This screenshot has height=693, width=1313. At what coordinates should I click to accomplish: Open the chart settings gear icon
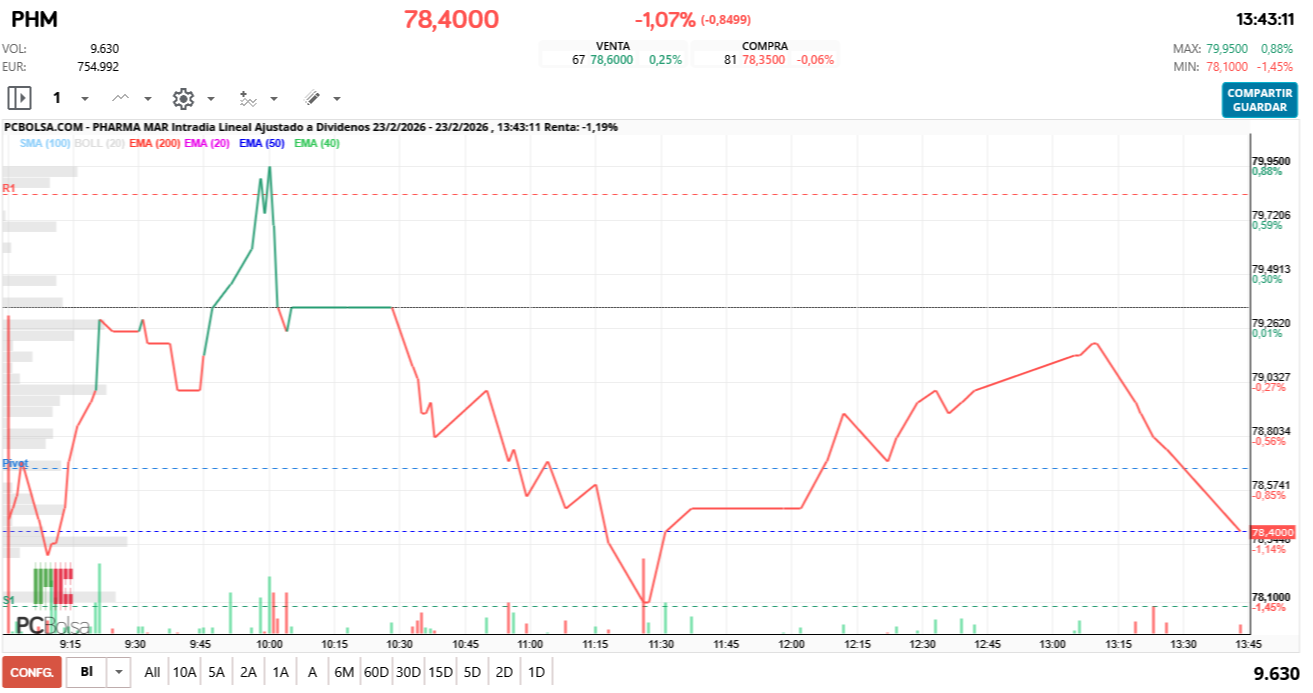click(184, 98)
